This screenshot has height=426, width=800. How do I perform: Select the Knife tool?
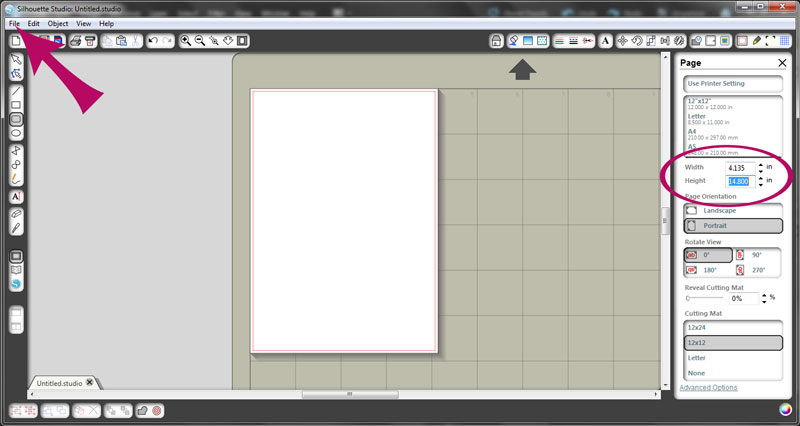(x=16, y=228)
